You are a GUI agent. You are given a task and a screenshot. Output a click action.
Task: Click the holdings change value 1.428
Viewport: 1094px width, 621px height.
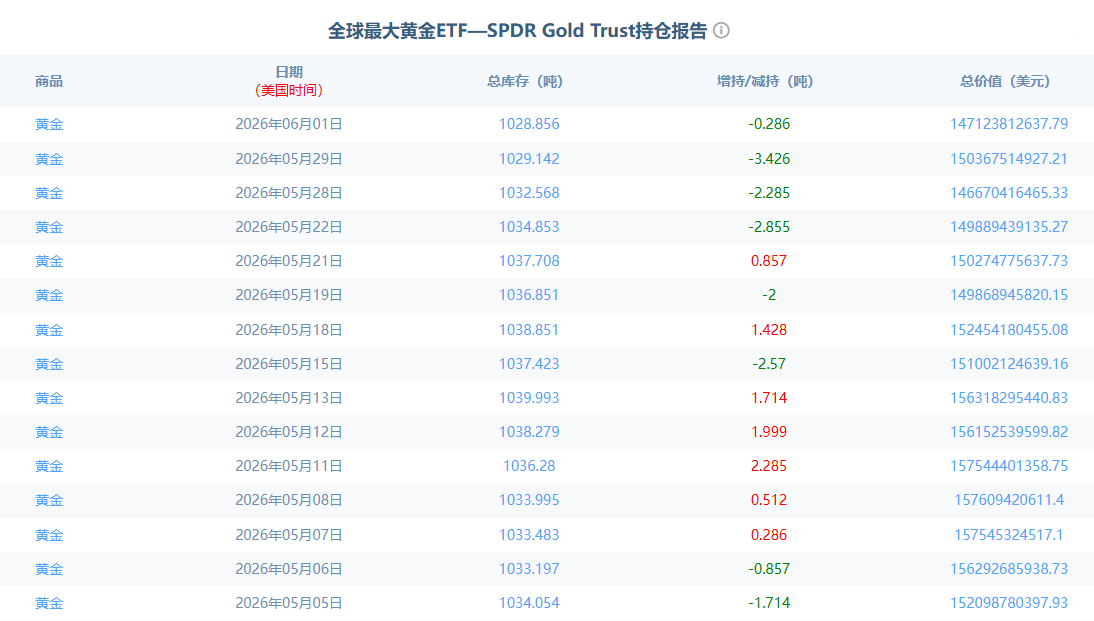pos(769,330)
